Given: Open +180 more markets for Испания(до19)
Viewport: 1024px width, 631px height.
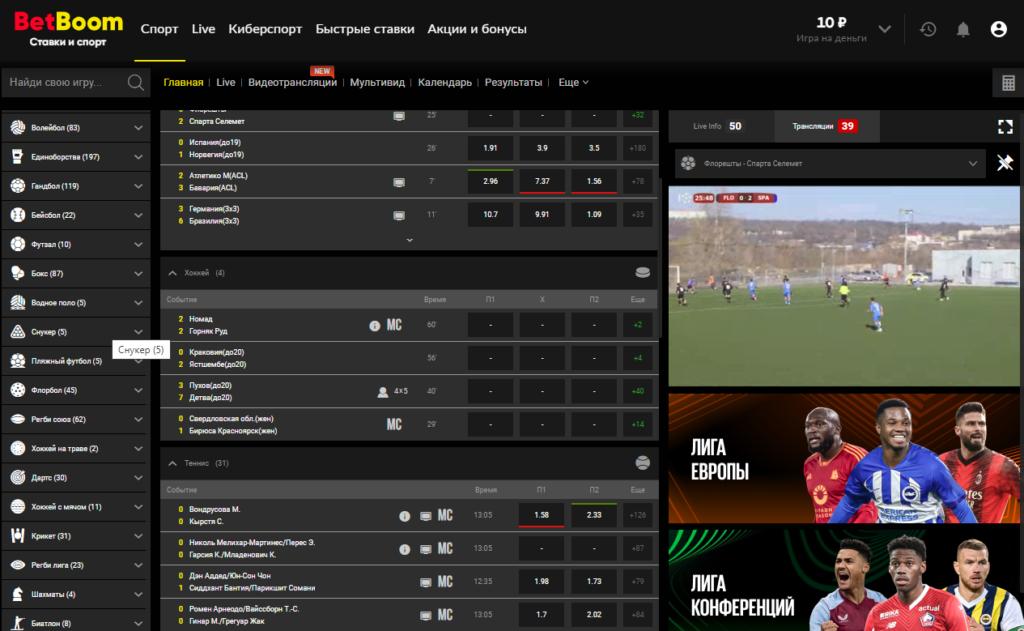Looking at the screenshot, I should (637, 148).
